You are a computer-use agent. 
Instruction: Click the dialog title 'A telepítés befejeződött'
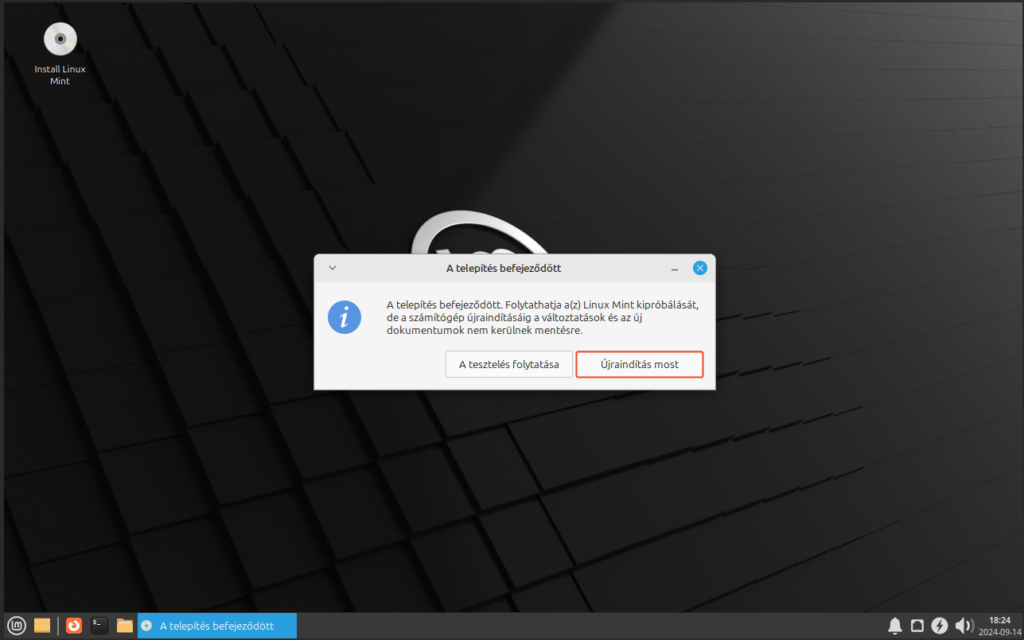[504, 268]
